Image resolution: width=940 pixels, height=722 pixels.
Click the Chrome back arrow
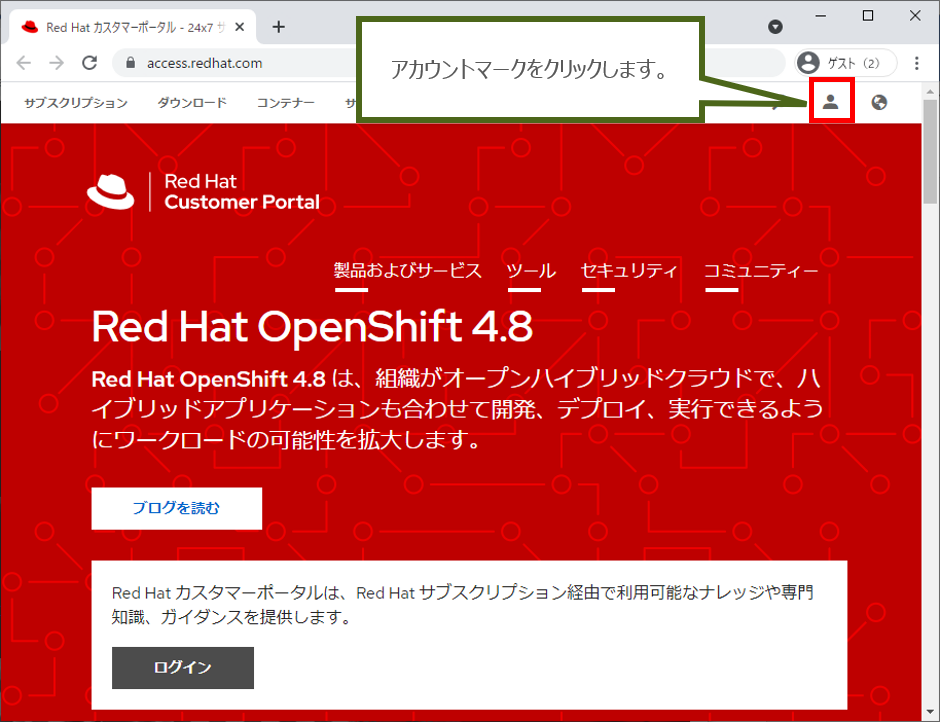coord(23,62)
